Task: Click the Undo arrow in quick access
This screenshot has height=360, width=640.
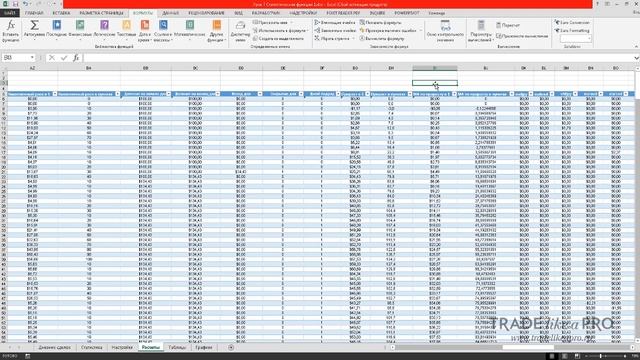Action: [x=25, y=4]
